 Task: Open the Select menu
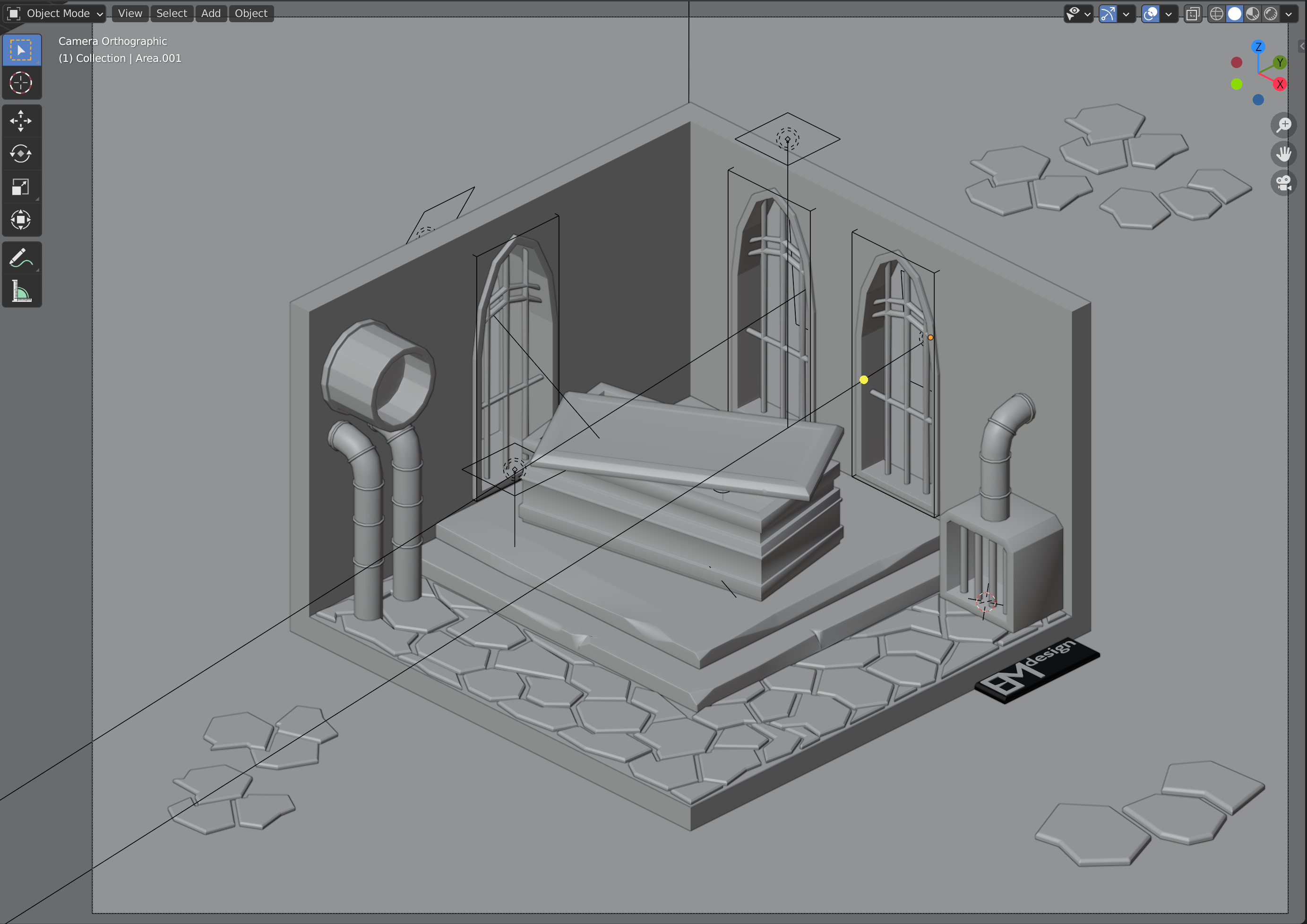point(172,13)
